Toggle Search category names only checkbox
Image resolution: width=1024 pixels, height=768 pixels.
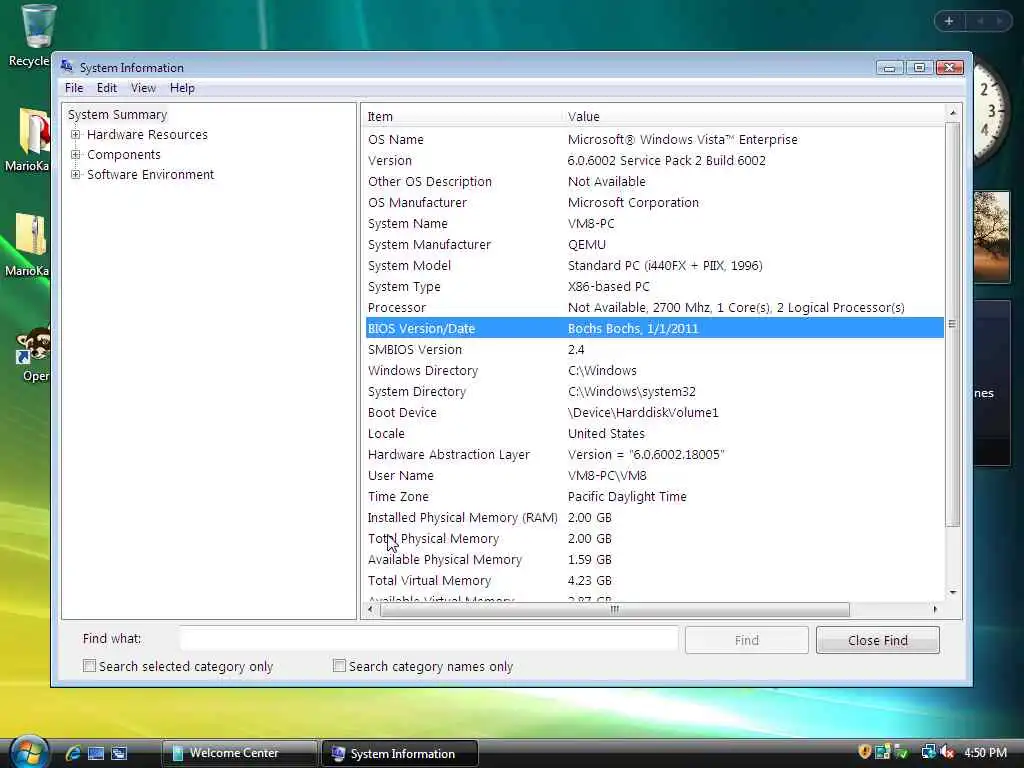click(339, 665)
